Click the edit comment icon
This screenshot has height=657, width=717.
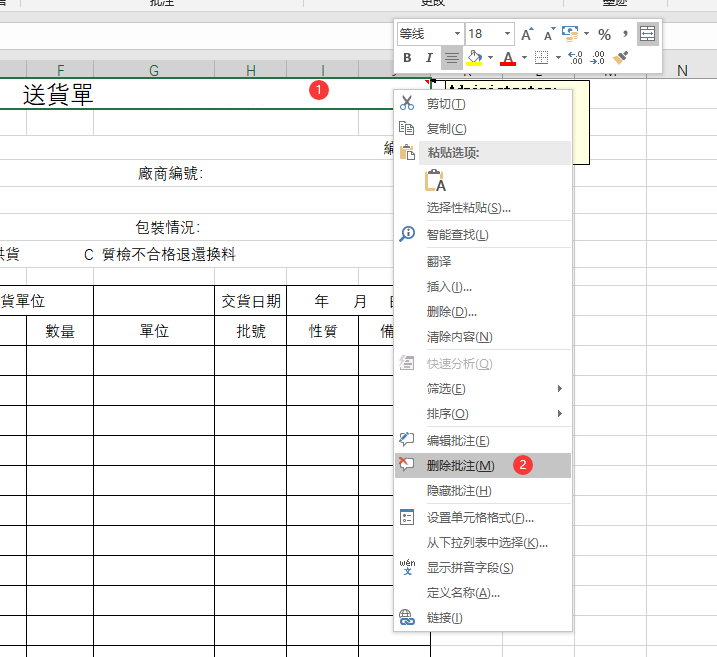407,439
